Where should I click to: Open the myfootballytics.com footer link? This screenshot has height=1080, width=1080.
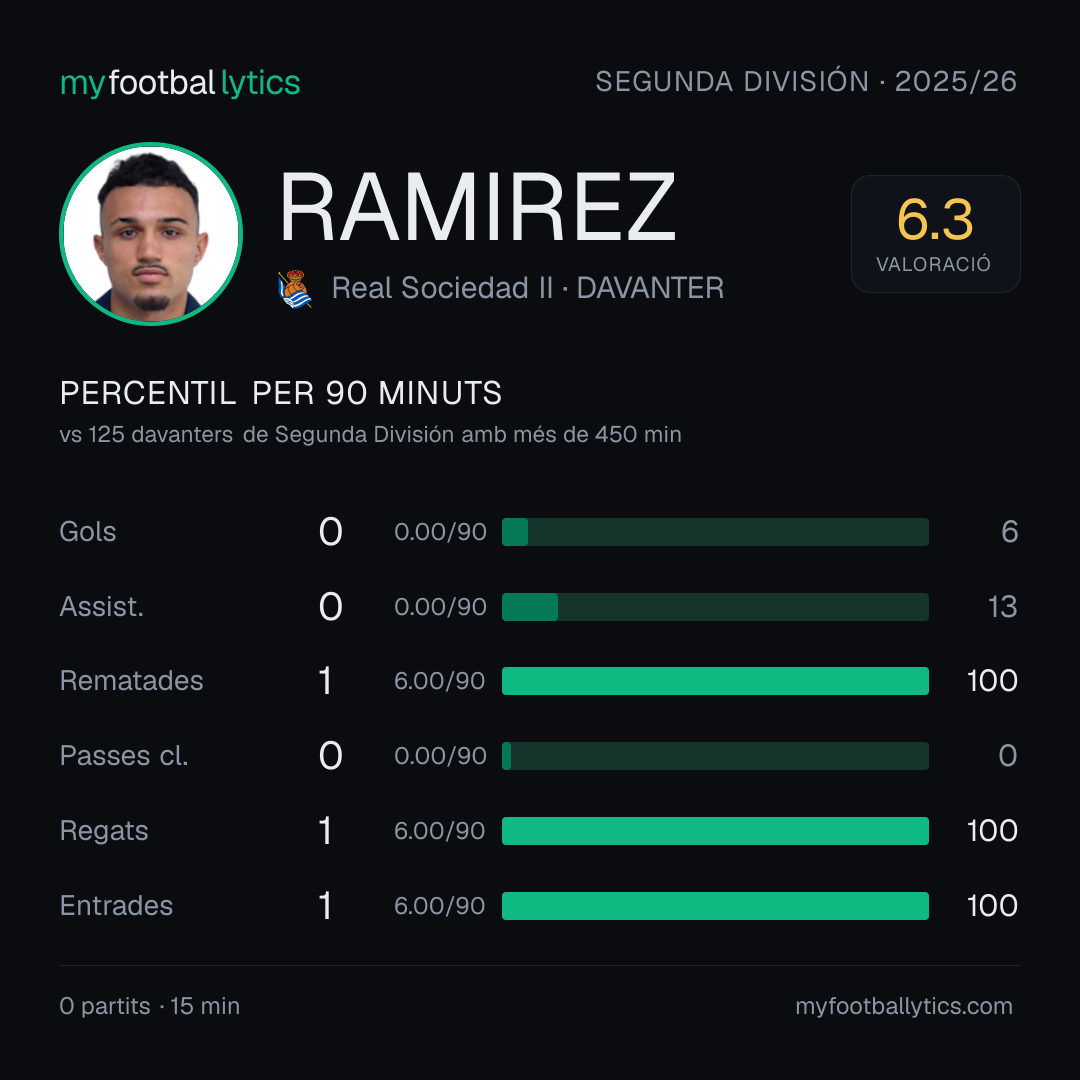point(904,1006)
